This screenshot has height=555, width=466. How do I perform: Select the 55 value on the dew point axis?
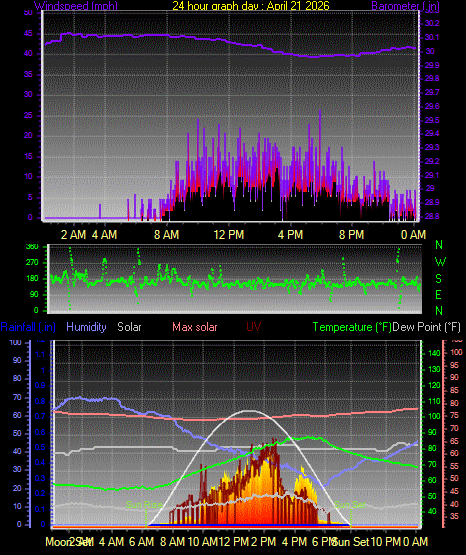click(x=454, y=466)
